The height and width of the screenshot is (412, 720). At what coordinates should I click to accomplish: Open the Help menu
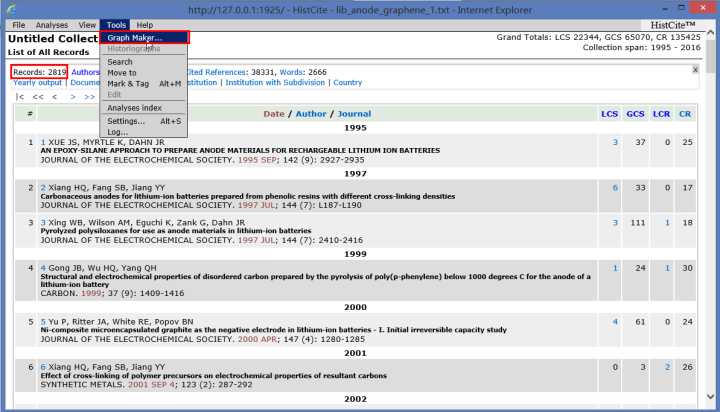pos(145,25)
